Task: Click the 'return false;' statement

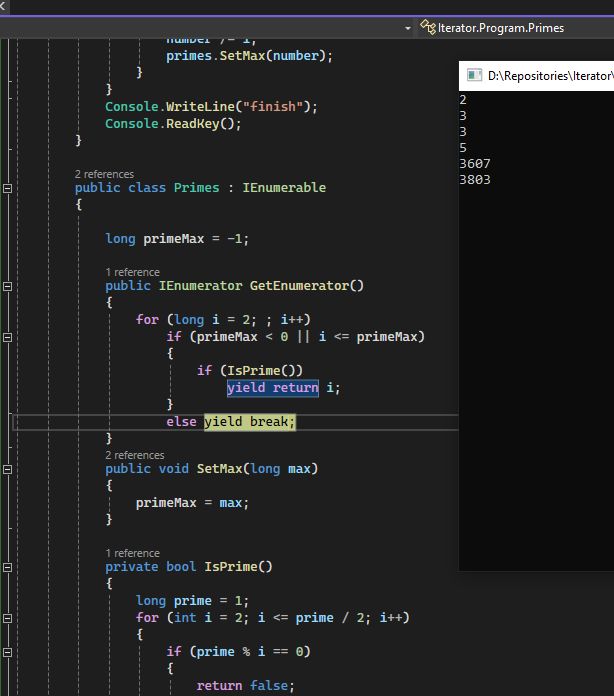Action: tap(246, 686)
